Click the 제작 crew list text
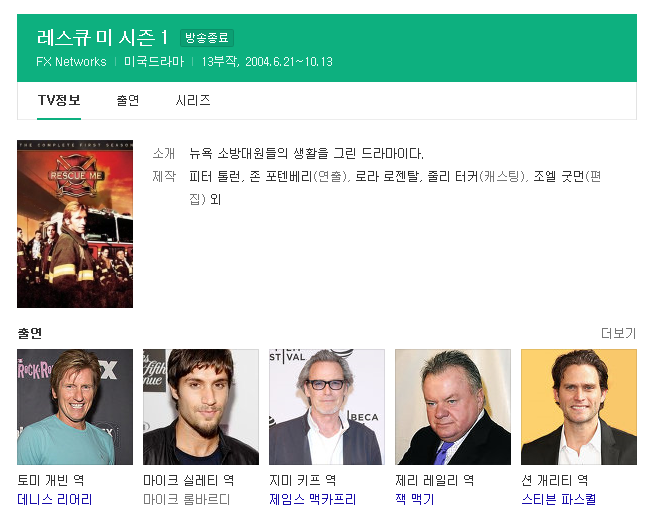The image size is (654, 522). 395,188
